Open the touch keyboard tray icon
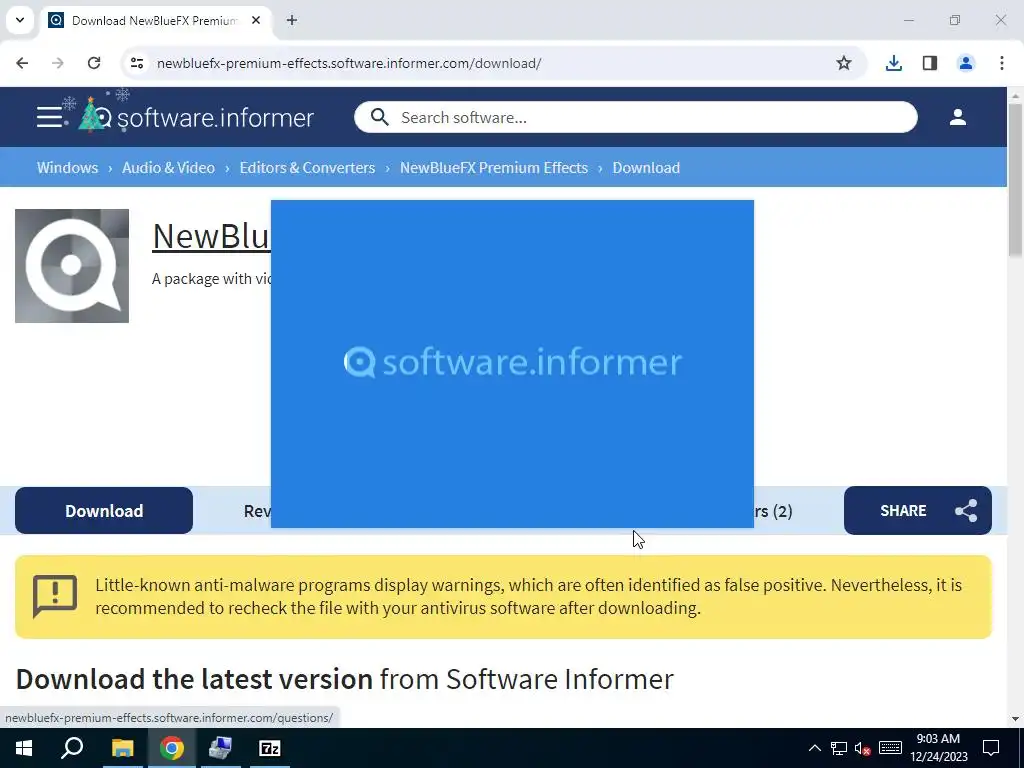 [890, 748]
